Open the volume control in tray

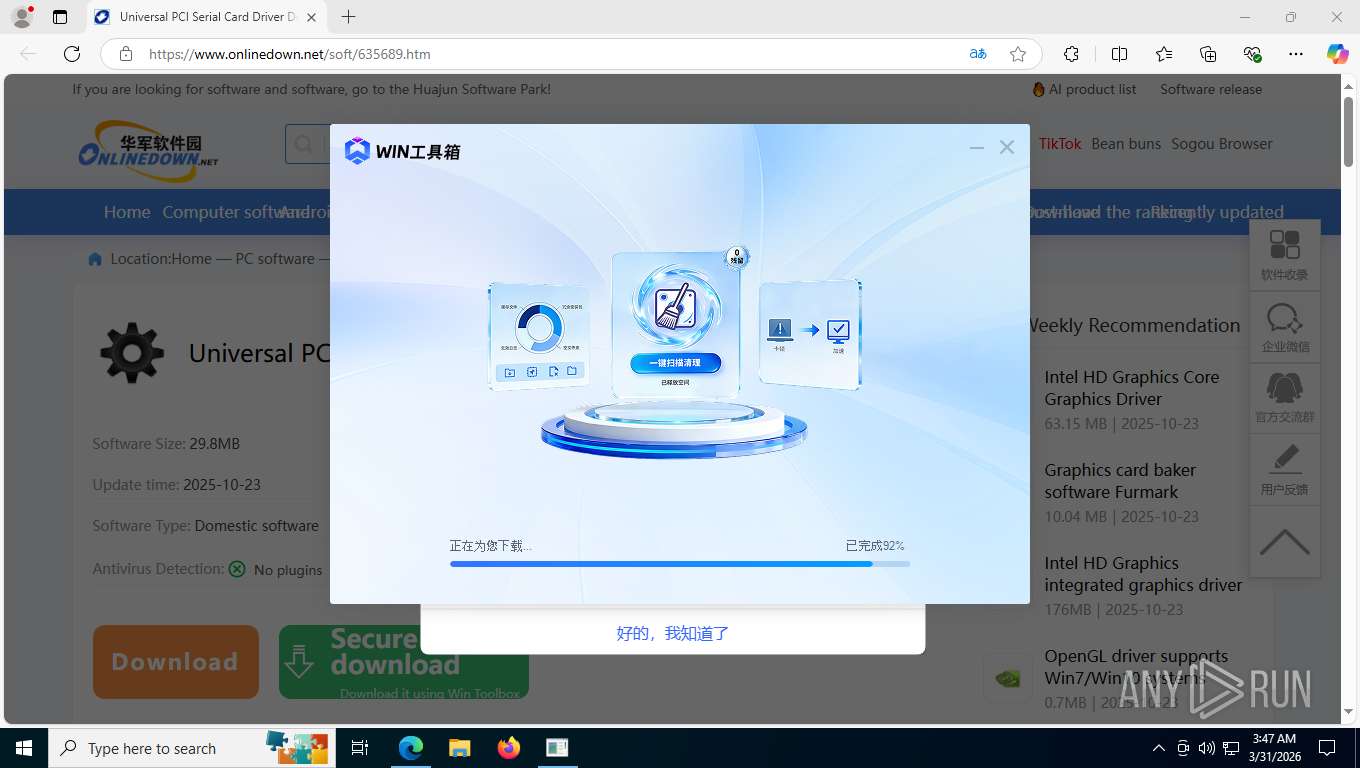pos(1206,748)
